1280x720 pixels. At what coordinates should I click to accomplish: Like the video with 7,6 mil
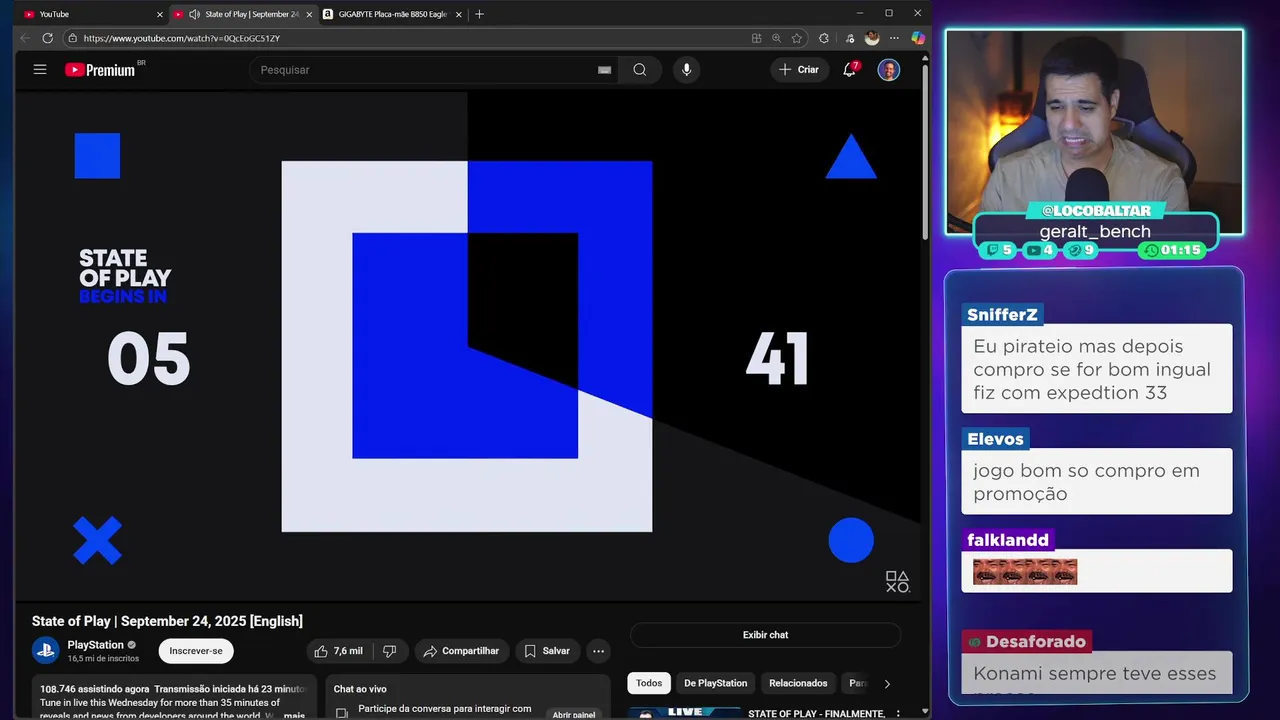pyautogui.click(x=339, y=651)
